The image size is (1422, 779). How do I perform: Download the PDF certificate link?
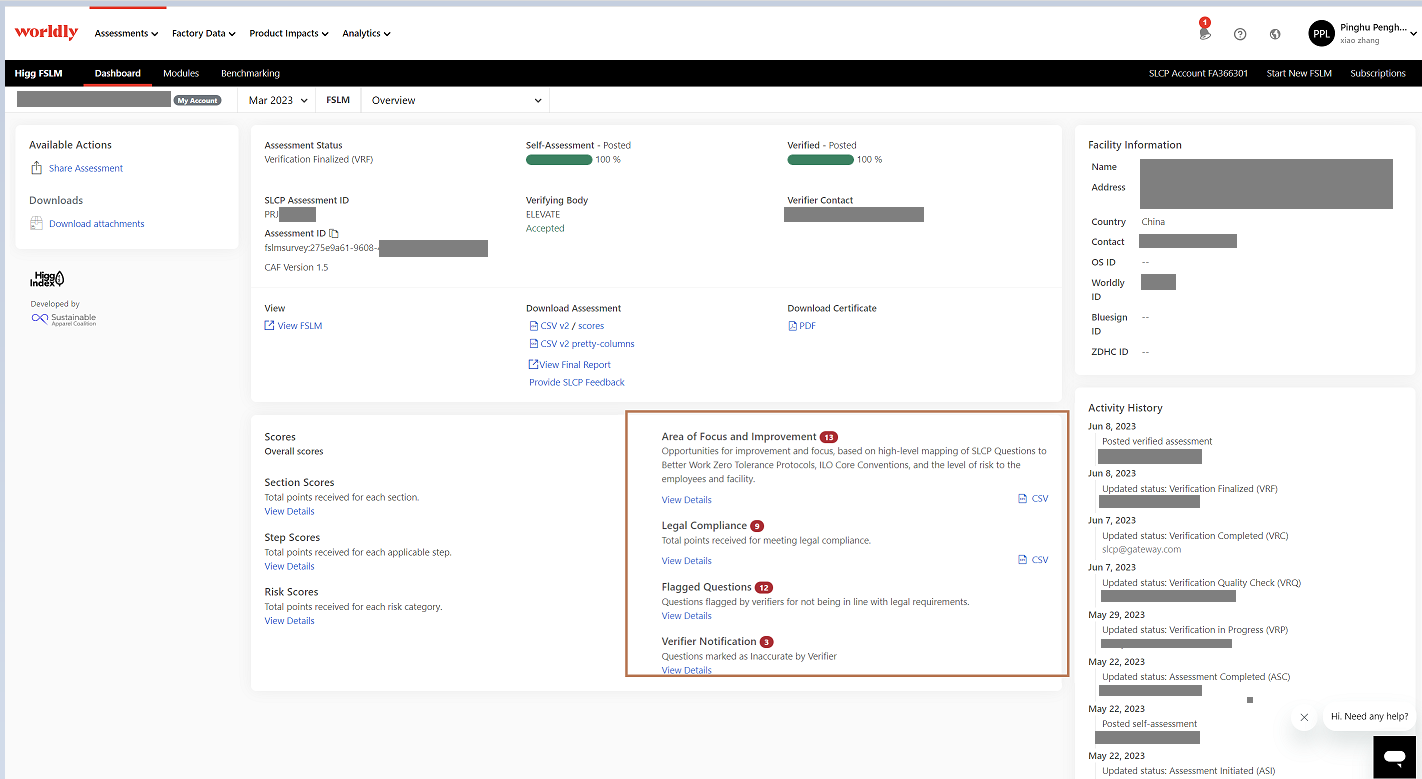tap(807, 326)
